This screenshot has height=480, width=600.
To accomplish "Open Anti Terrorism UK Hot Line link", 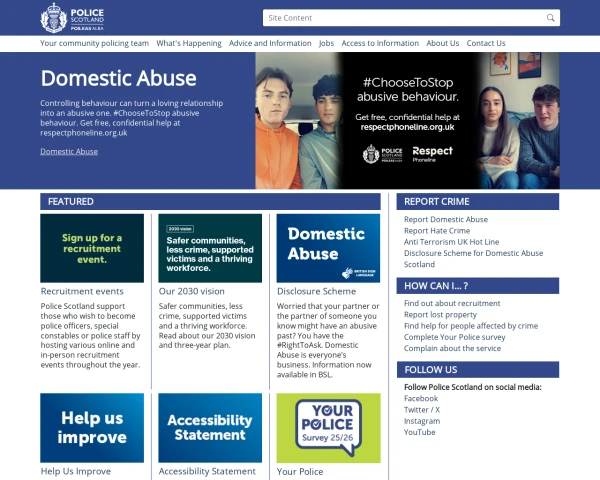I will 452,242.
